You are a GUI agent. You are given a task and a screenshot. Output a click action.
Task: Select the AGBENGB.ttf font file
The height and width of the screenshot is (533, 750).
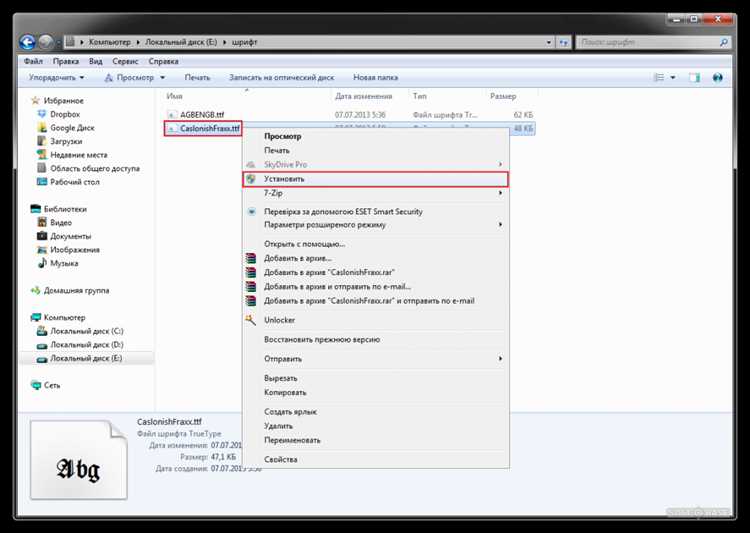[x=202, y=115]
